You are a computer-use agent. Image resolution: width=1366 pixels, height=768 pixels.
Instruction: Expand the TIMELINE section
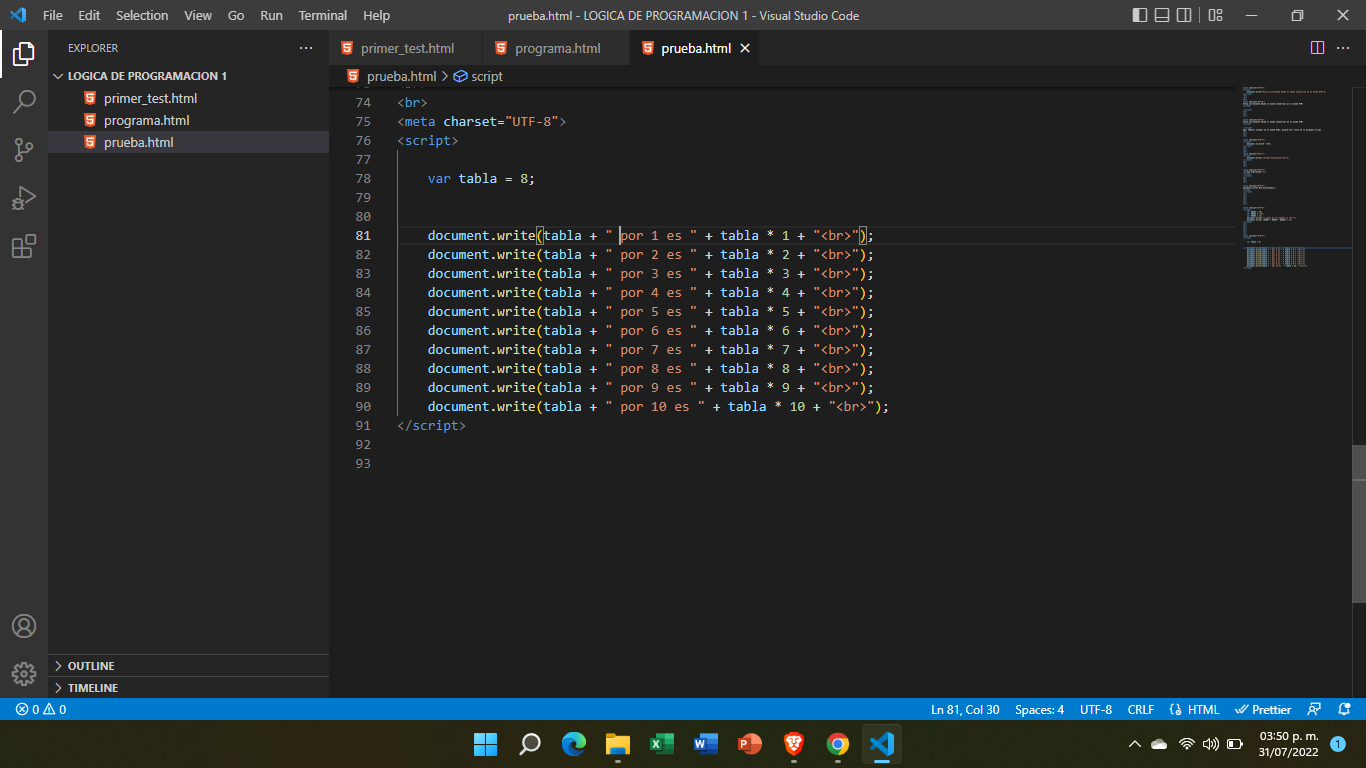click(188, 688)
